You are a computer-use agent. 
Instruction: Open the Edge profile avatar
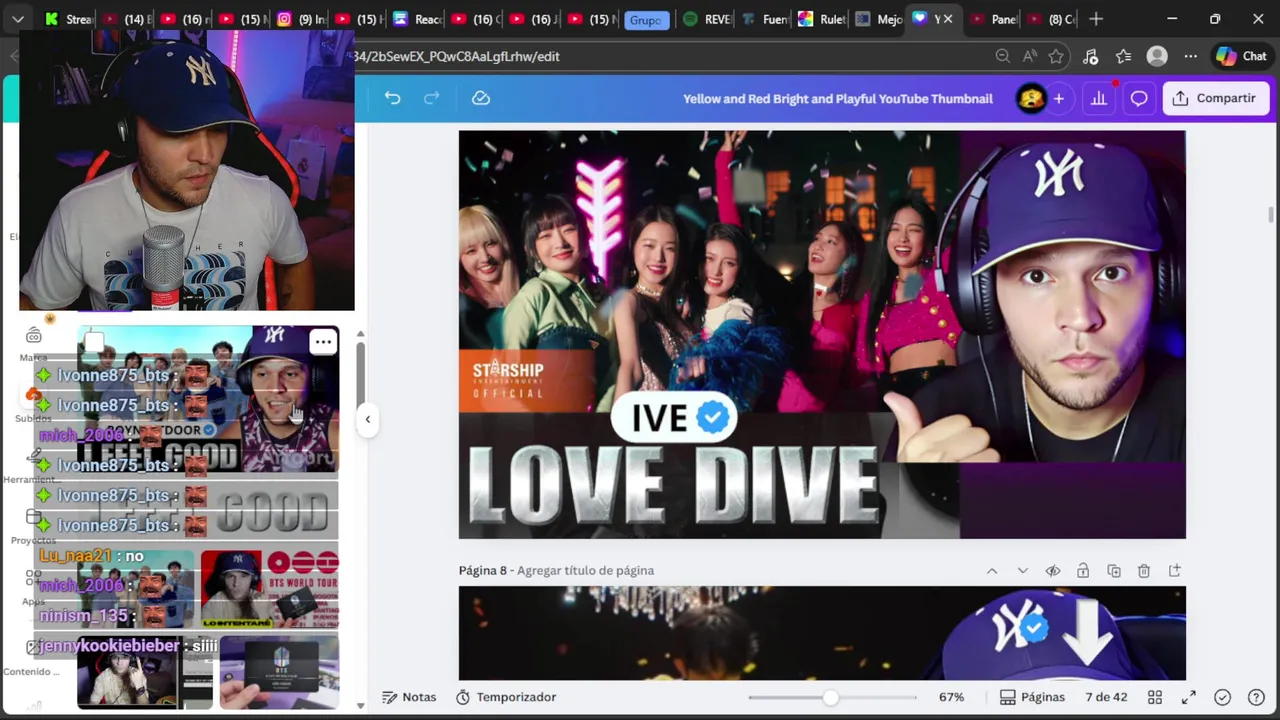click(x=1157, y=57)
